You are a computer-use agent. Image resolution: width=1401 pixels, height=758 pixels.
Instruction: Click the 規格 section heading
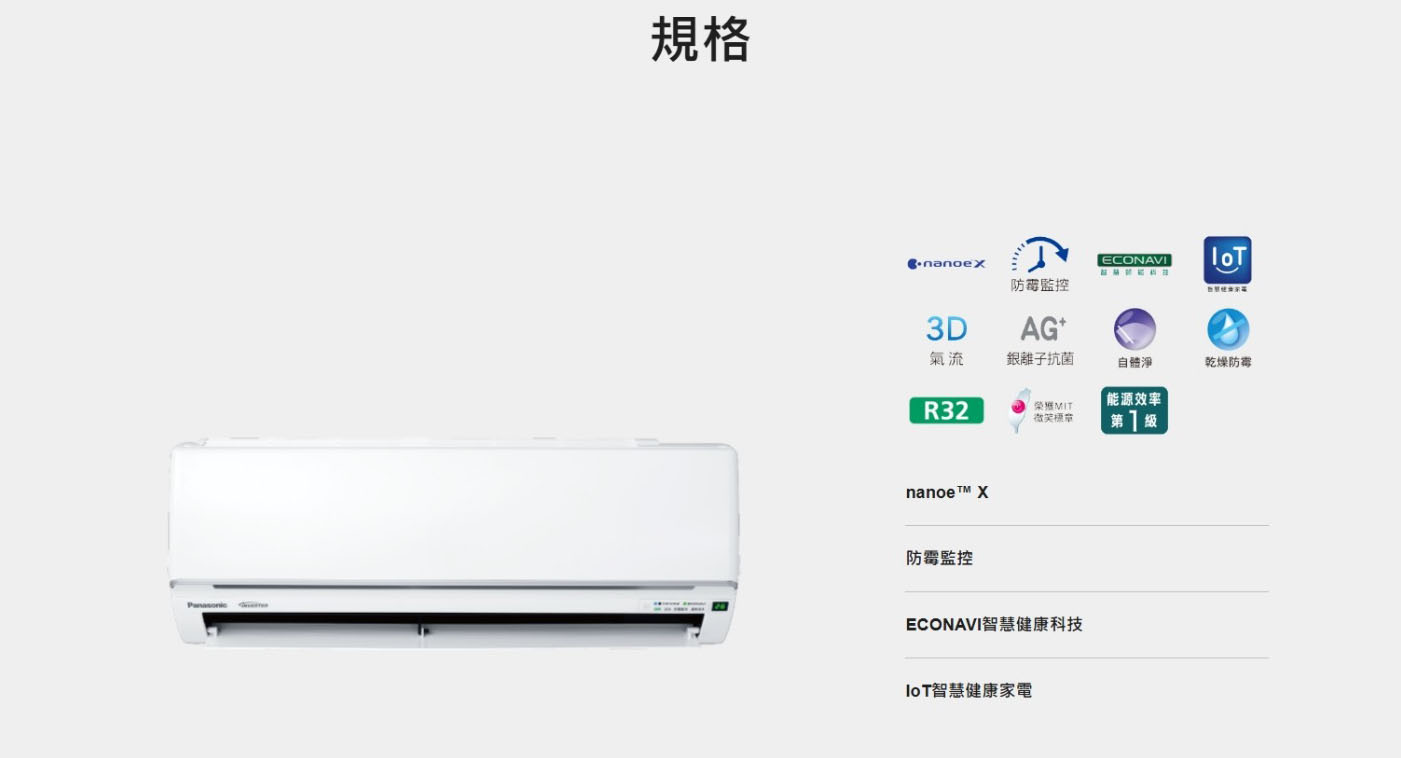tap(700, 40)
